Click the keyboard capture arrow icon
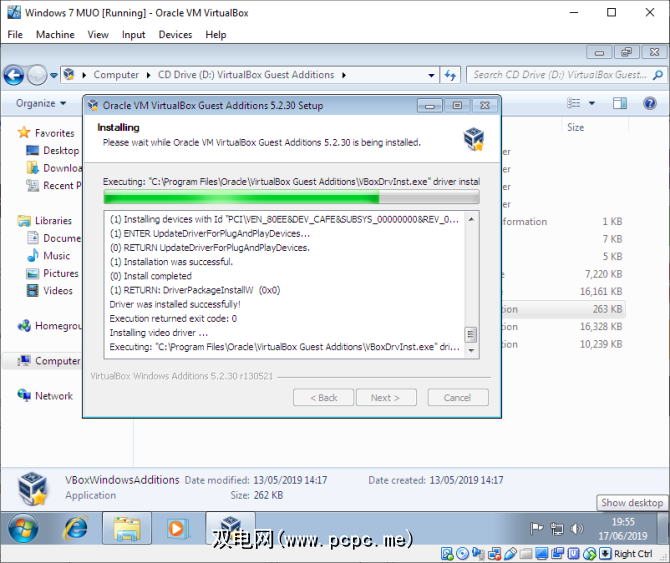This screenshot has width=670, height=563. pyautogui.click(x=605, y=554)
